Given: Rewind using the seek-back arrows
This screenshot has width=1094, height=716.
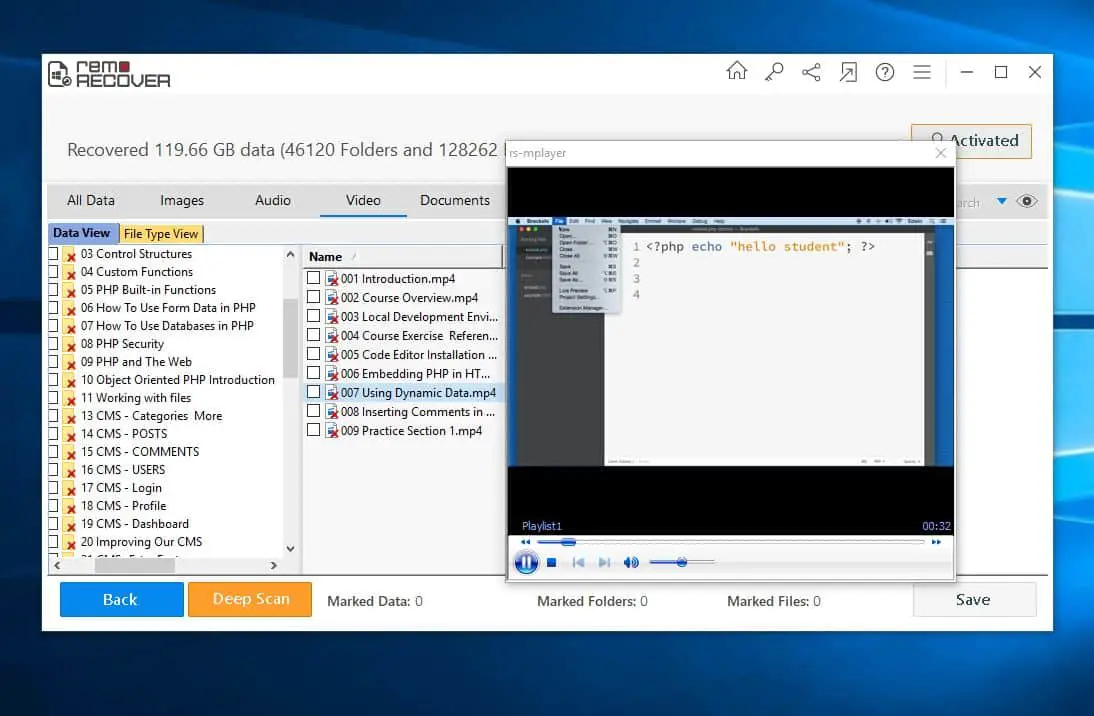Looking at the screenshot, I should pyautogui.click(x=525, y=542).
